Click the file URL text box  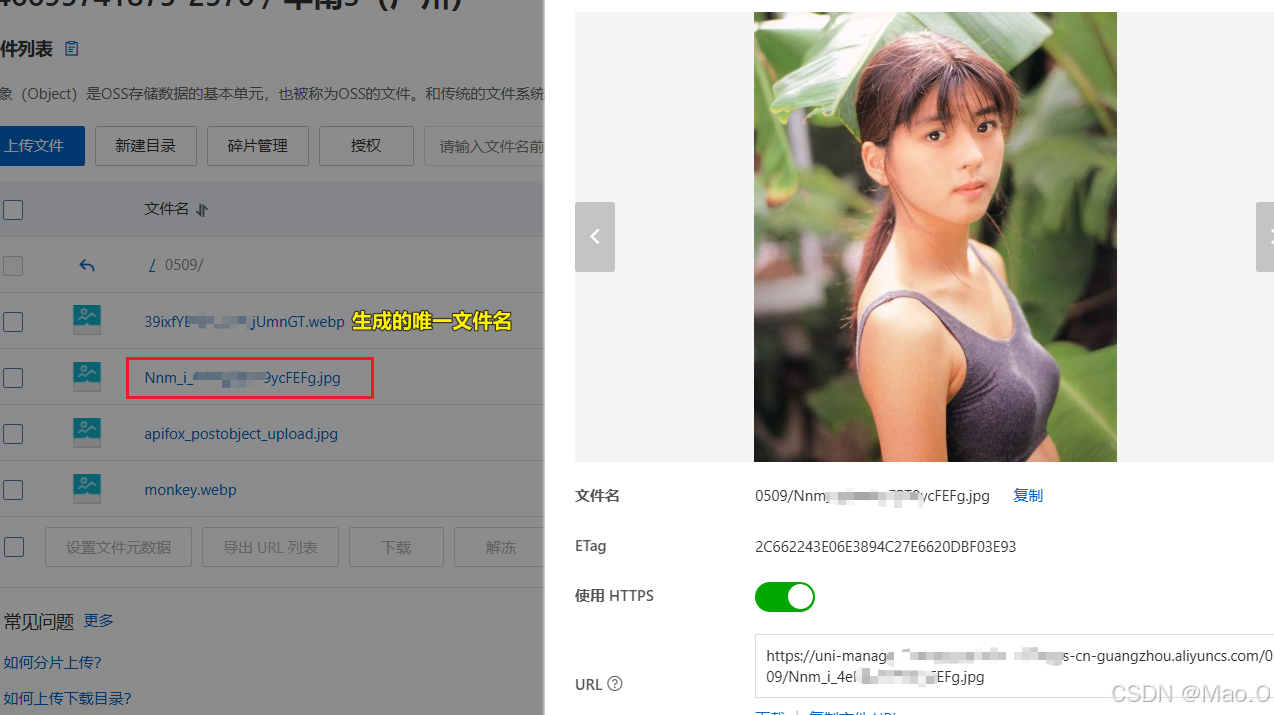point(1014,666)
